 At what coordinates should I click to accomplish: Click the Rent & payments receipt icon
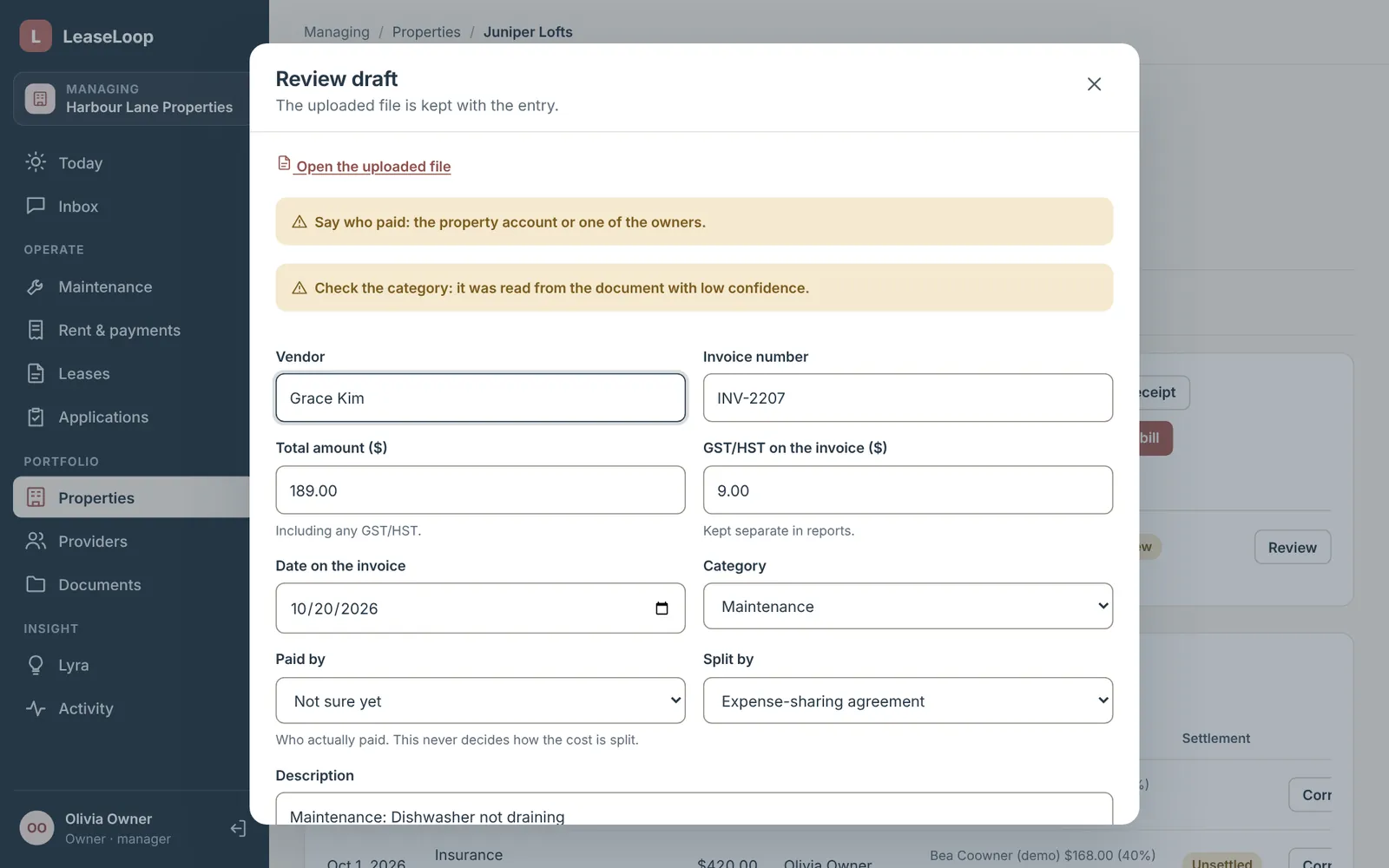[x=36, y=330]
